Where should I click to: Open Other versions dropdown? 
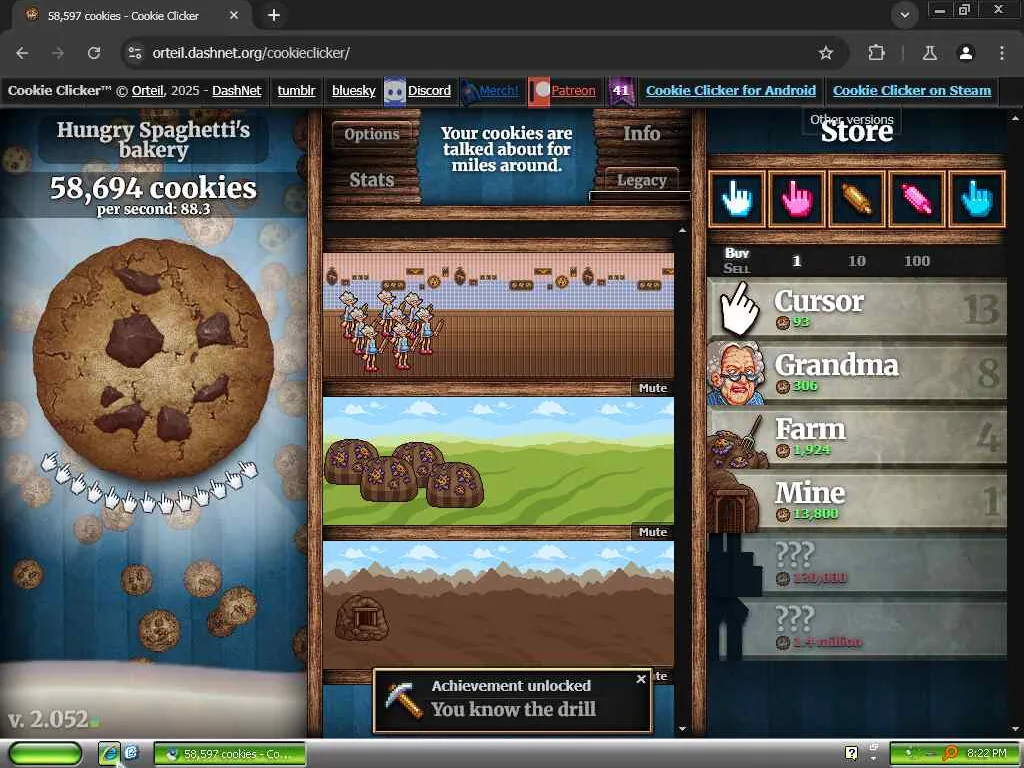coord(852,120)
